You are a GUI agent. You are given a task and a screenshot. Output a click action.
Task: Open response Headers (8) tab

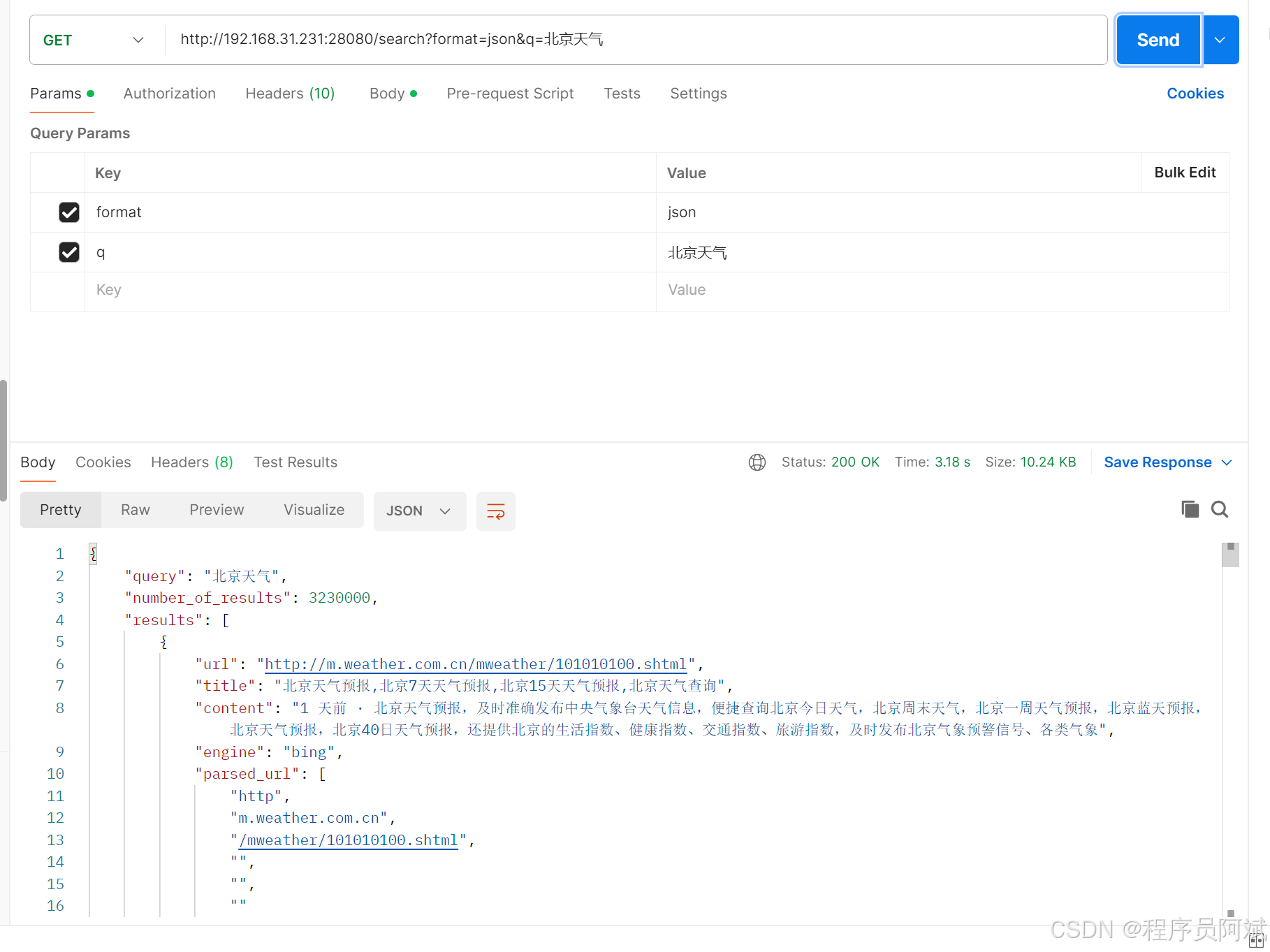[192, 462]
